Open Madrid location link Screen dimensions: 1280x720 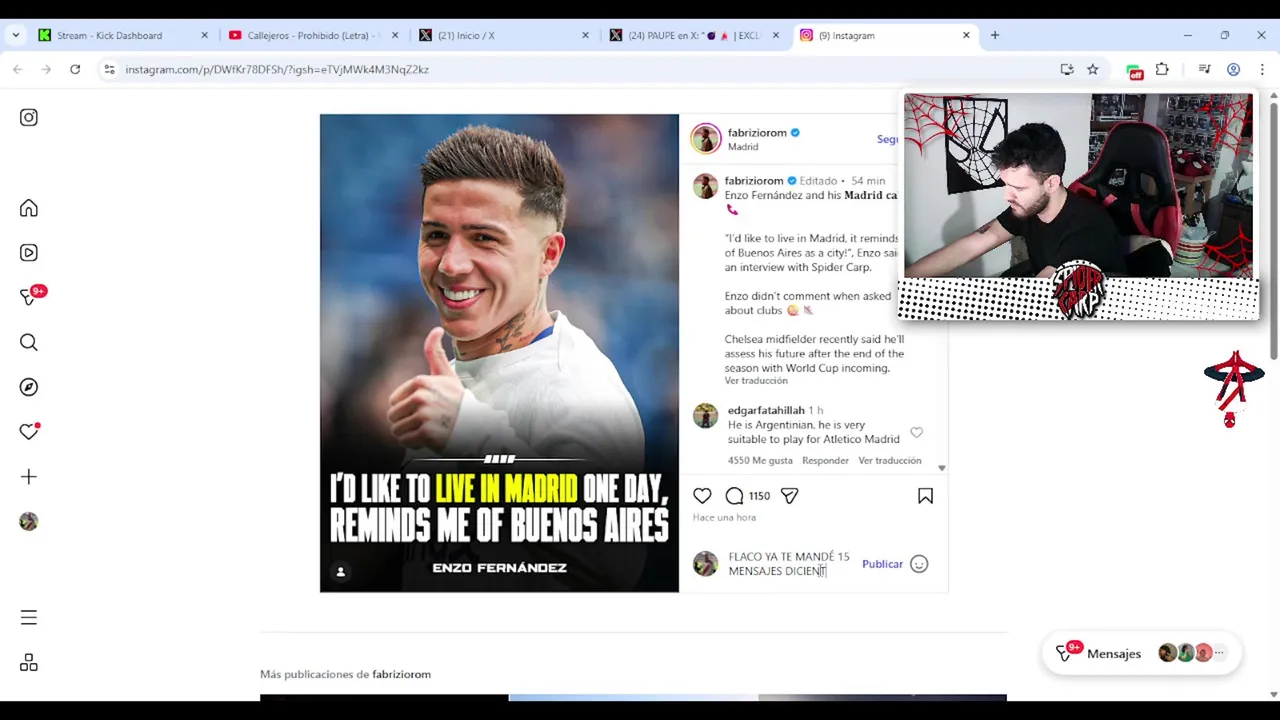coord(743,147)
